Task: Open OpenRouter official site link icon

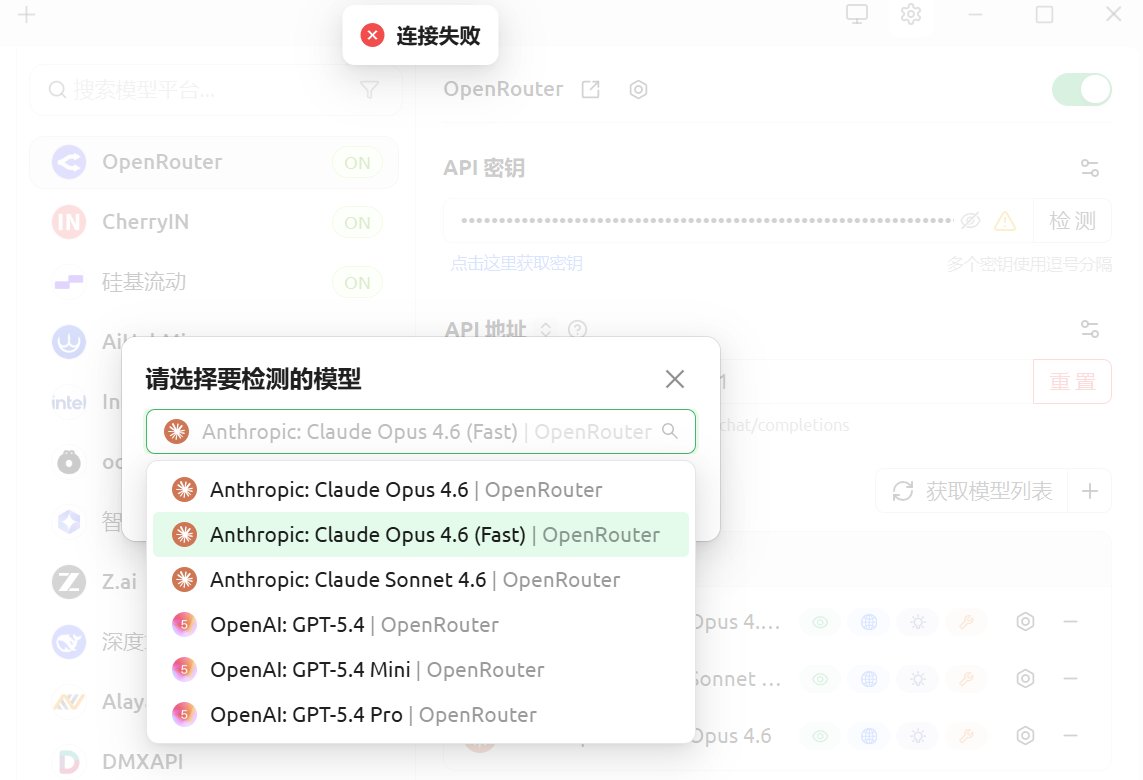Action: (590, 90)
